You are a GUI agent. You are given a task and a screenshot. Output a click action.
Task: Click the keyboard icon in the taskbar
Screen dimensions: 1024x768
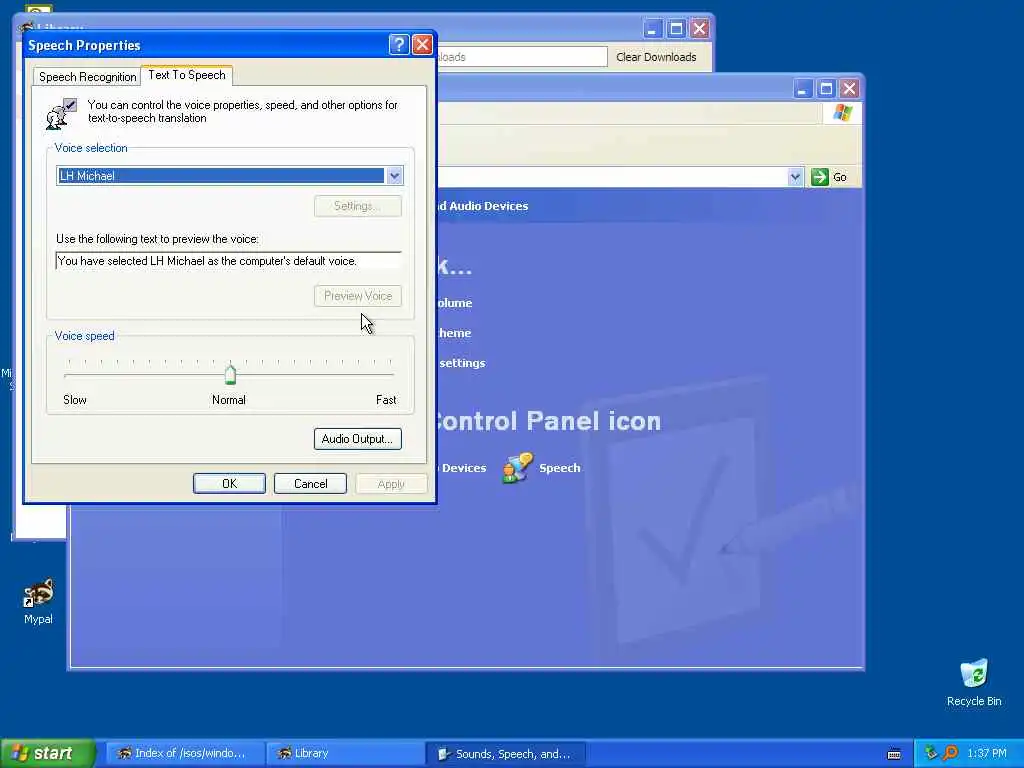(894, 754)
